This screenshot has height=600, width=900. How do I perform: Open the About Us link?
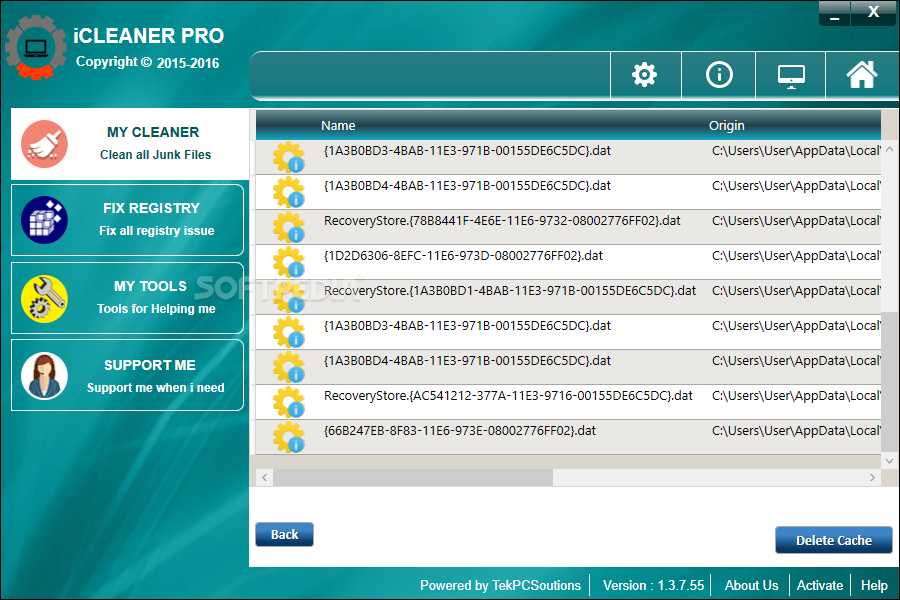[x=751, y=585]
